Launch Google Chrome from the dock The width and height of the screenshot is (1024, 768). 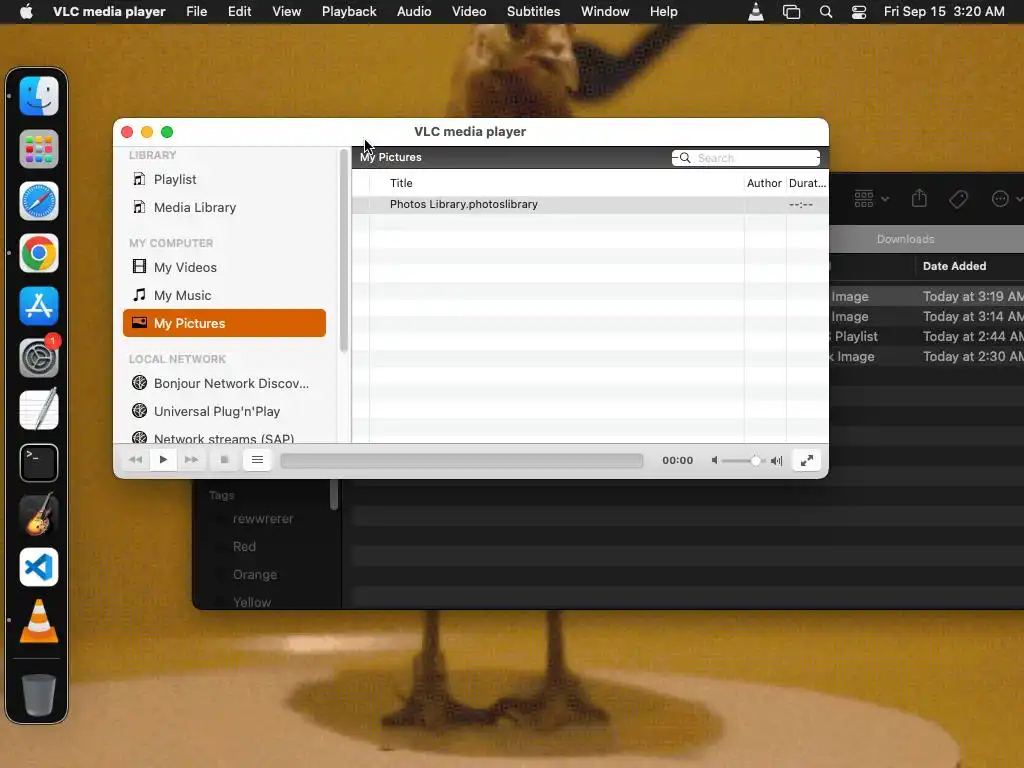[x=39, y=253]
